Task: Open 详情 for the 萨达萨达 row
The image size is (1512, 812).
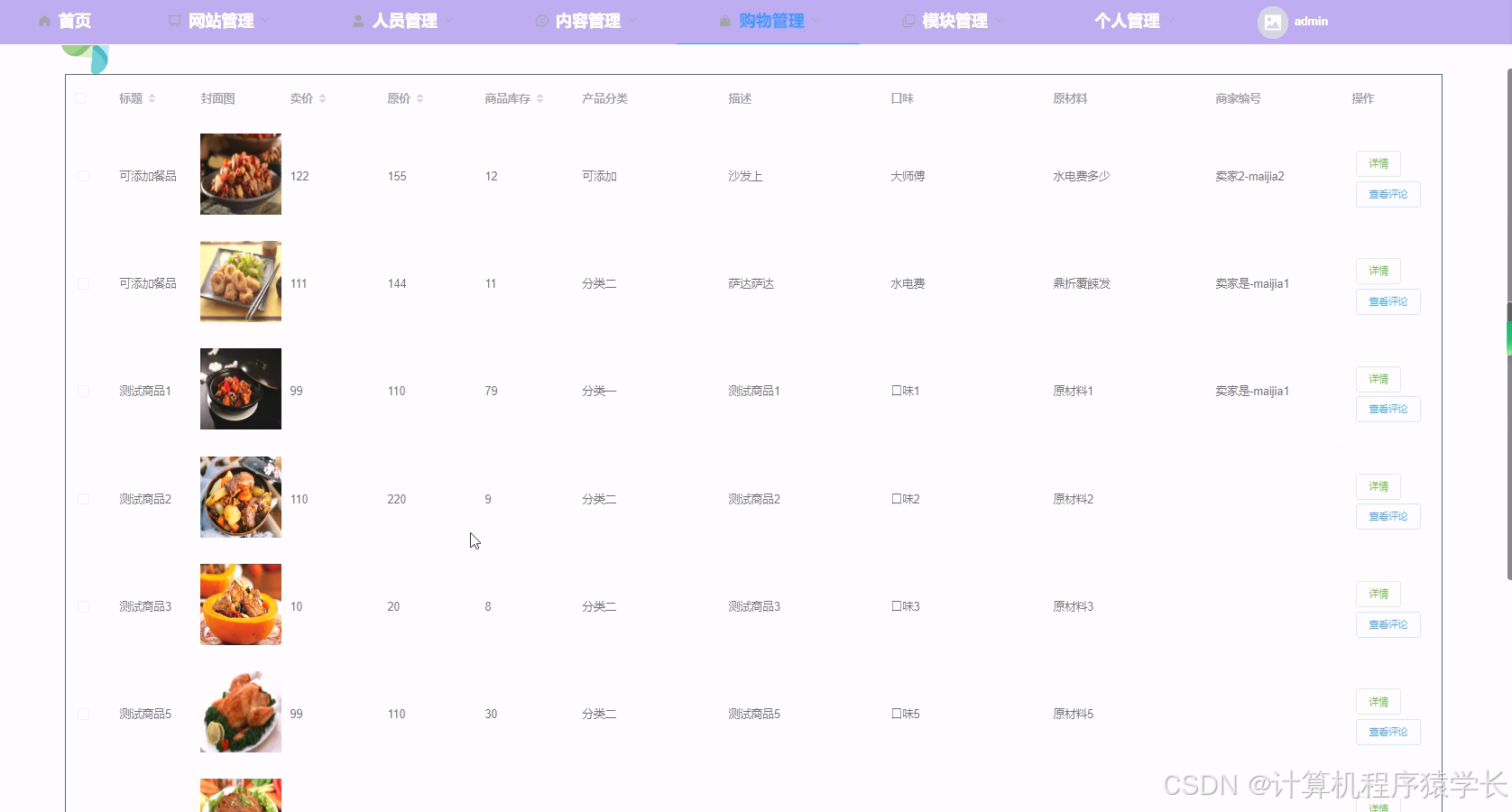Action: tap(1378, 271)
